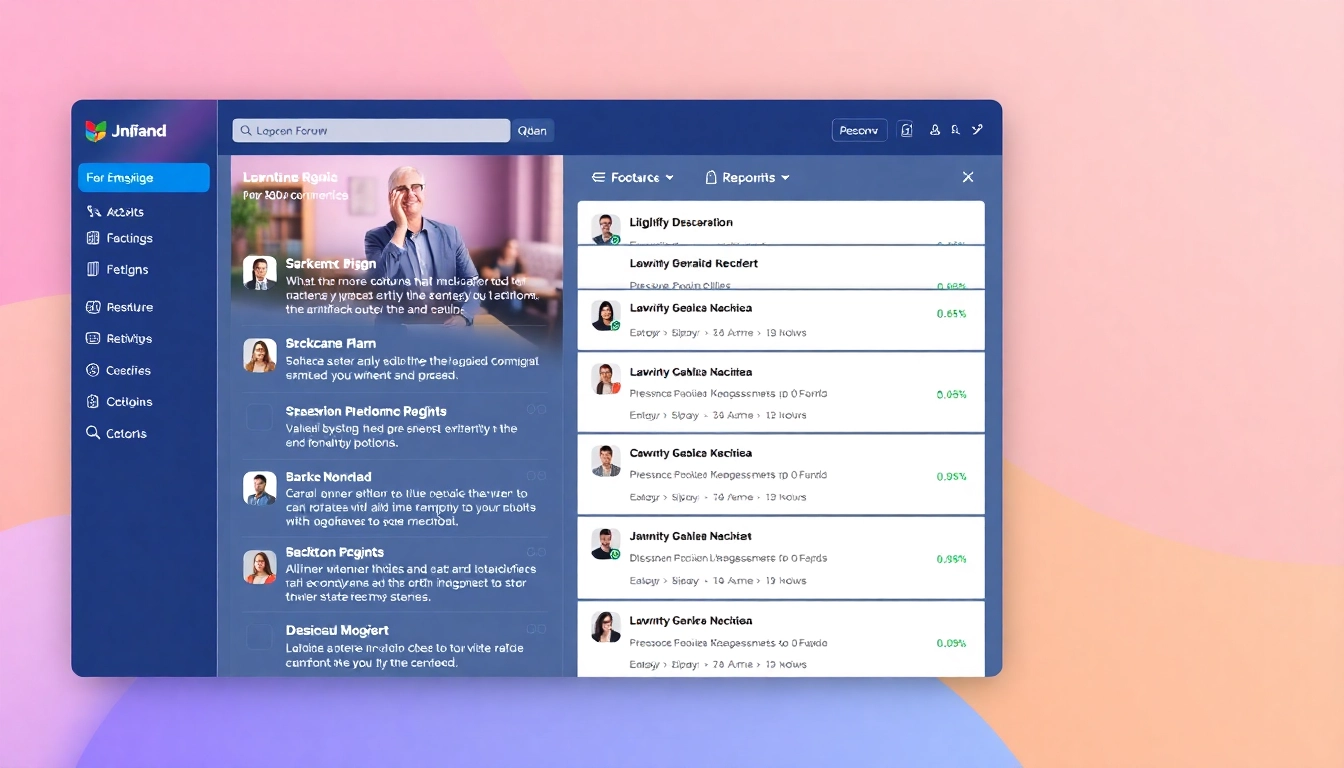This screenshot has width=1344, height=768.
Task: Open the Fetigns sidebar icon
Action: 93,269
